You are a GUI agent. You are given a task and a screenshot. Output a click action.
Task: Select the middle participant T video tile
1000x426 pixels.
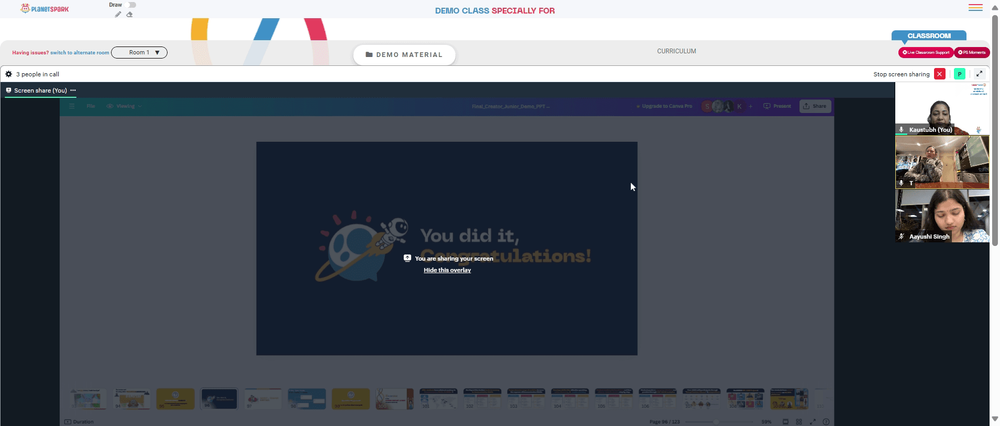[942, 162]
